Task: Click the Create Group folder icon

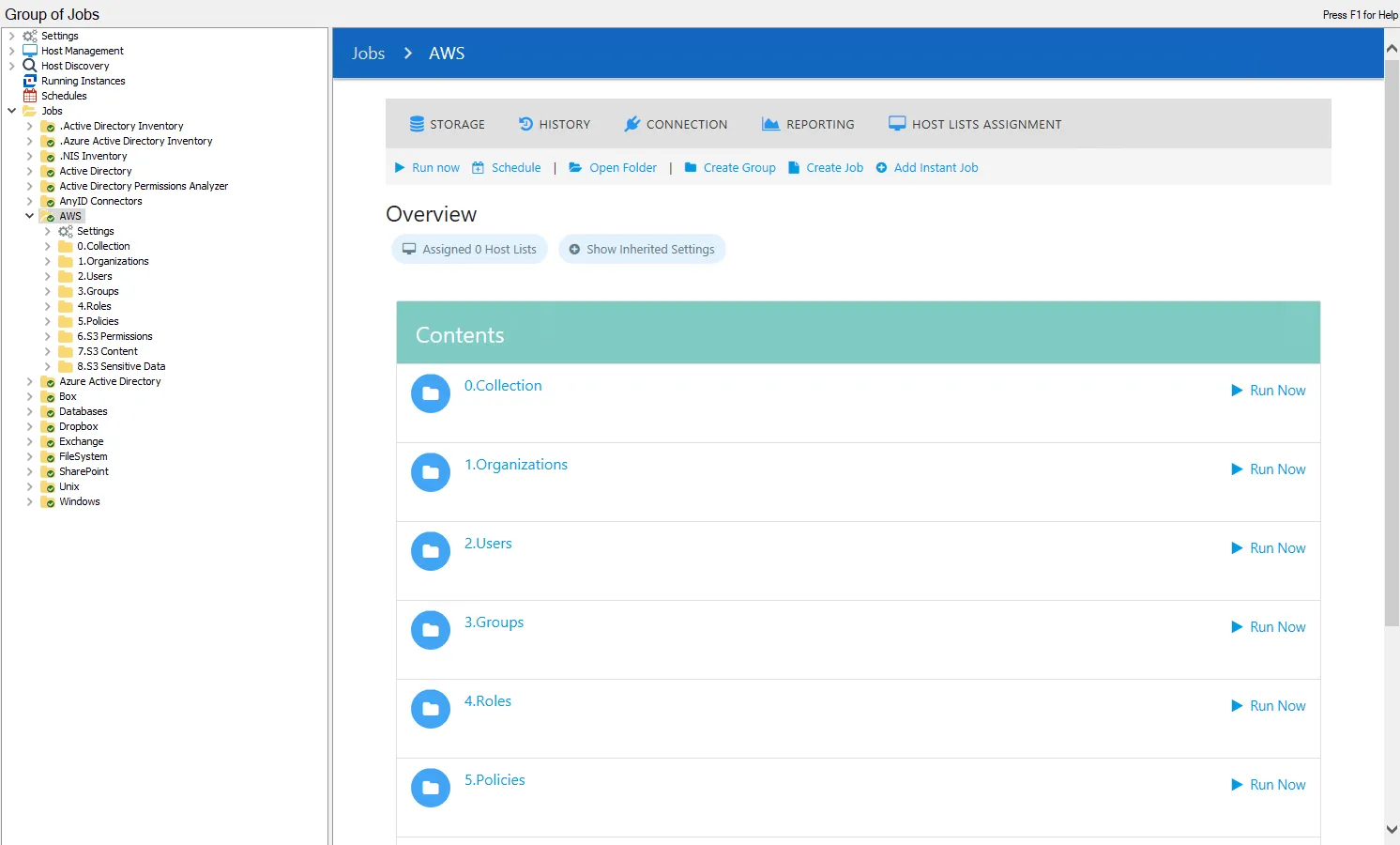Action: pyautogui.click(x=691, y=168)
